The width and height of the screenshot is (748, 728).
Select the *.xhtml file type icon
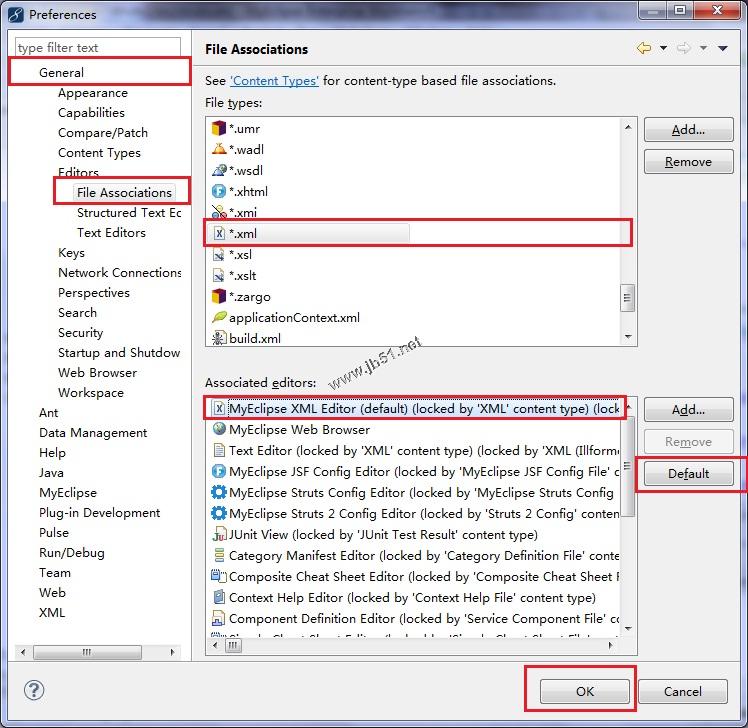(x=219, y=191)
